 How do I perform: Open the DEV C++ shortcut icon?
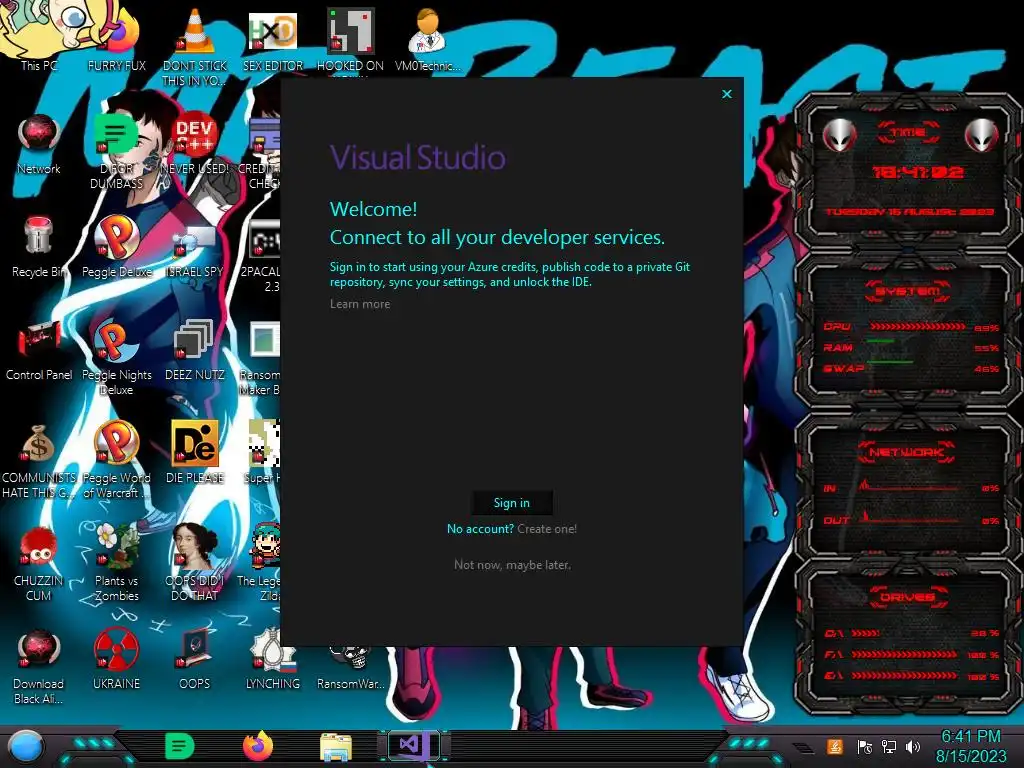194,144
